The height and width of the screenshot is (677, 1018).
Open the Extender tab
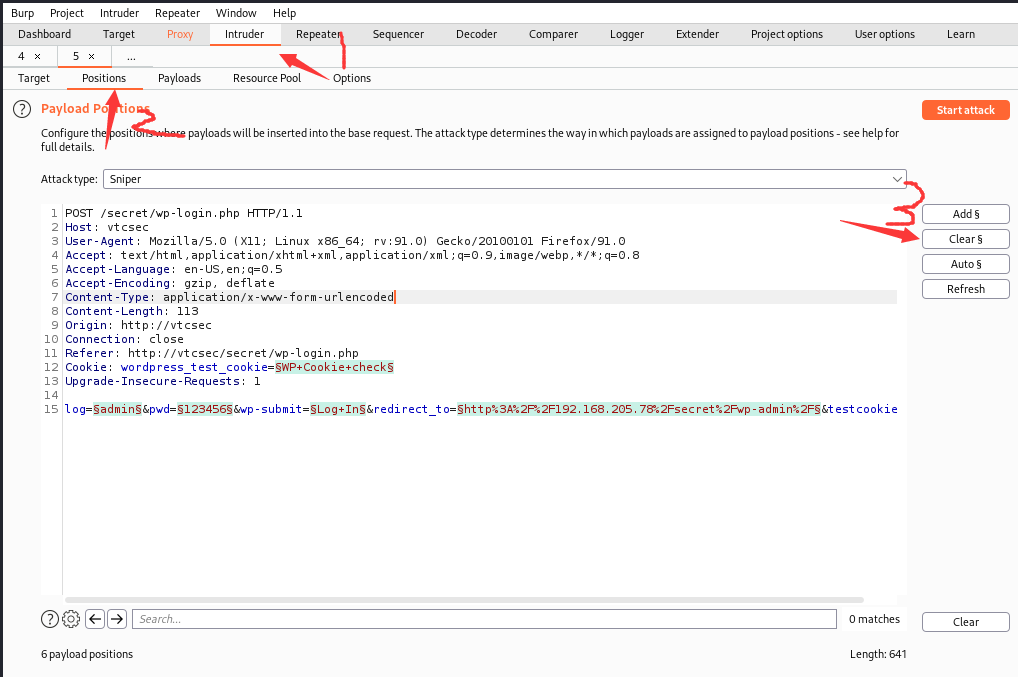coord(697,34)
